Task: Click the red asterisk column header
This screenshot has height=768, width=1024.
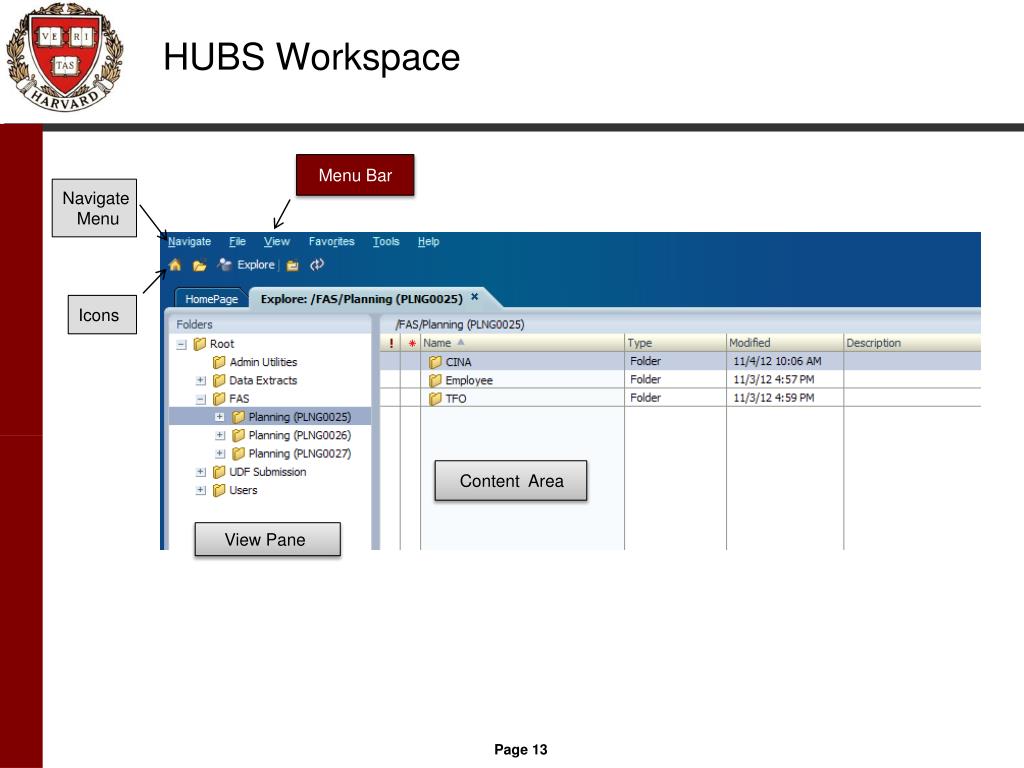Action: pyautogui.click(x=411, y=343)
